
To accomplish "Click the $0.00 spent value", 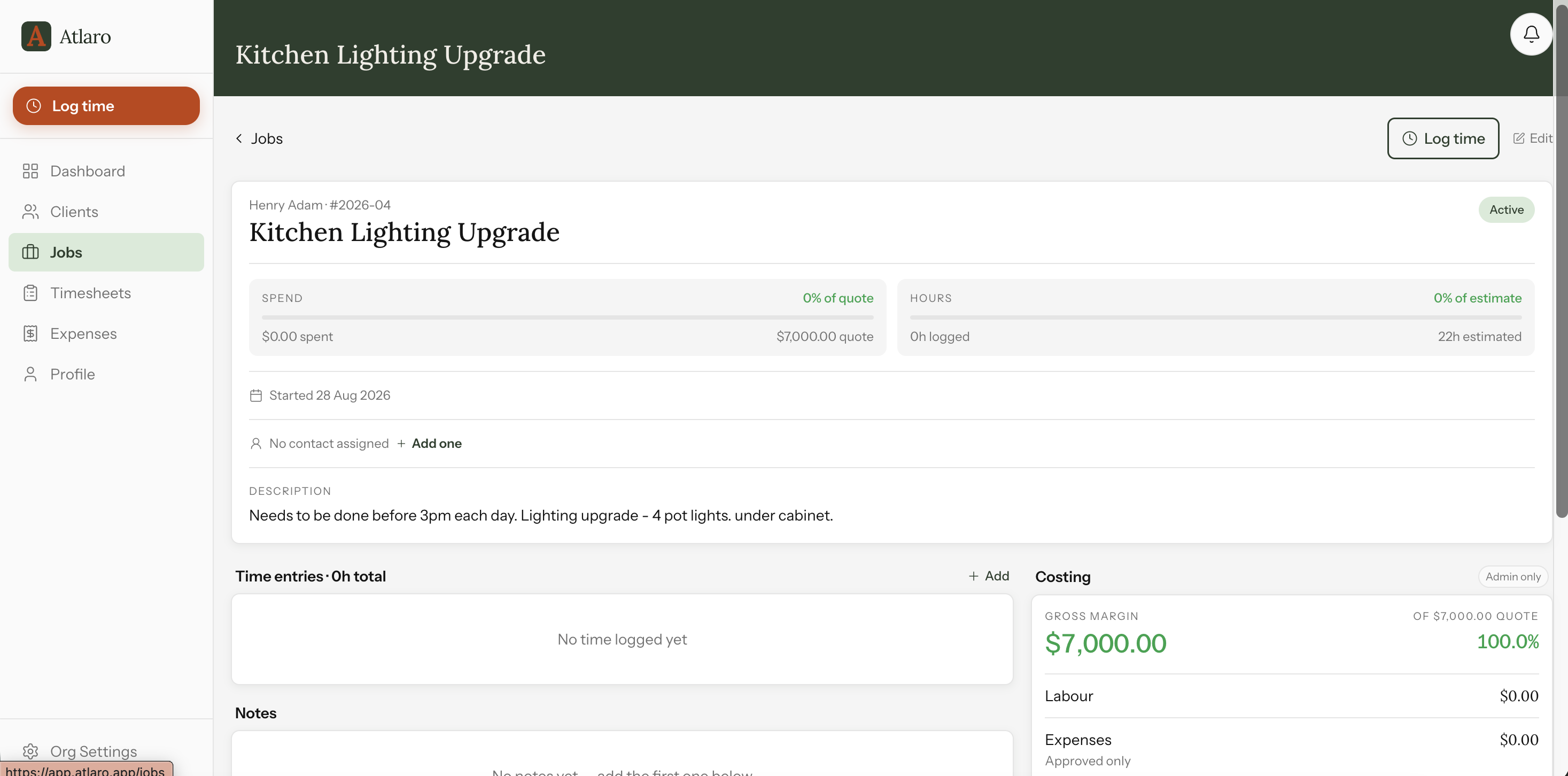I will (297, 336).
